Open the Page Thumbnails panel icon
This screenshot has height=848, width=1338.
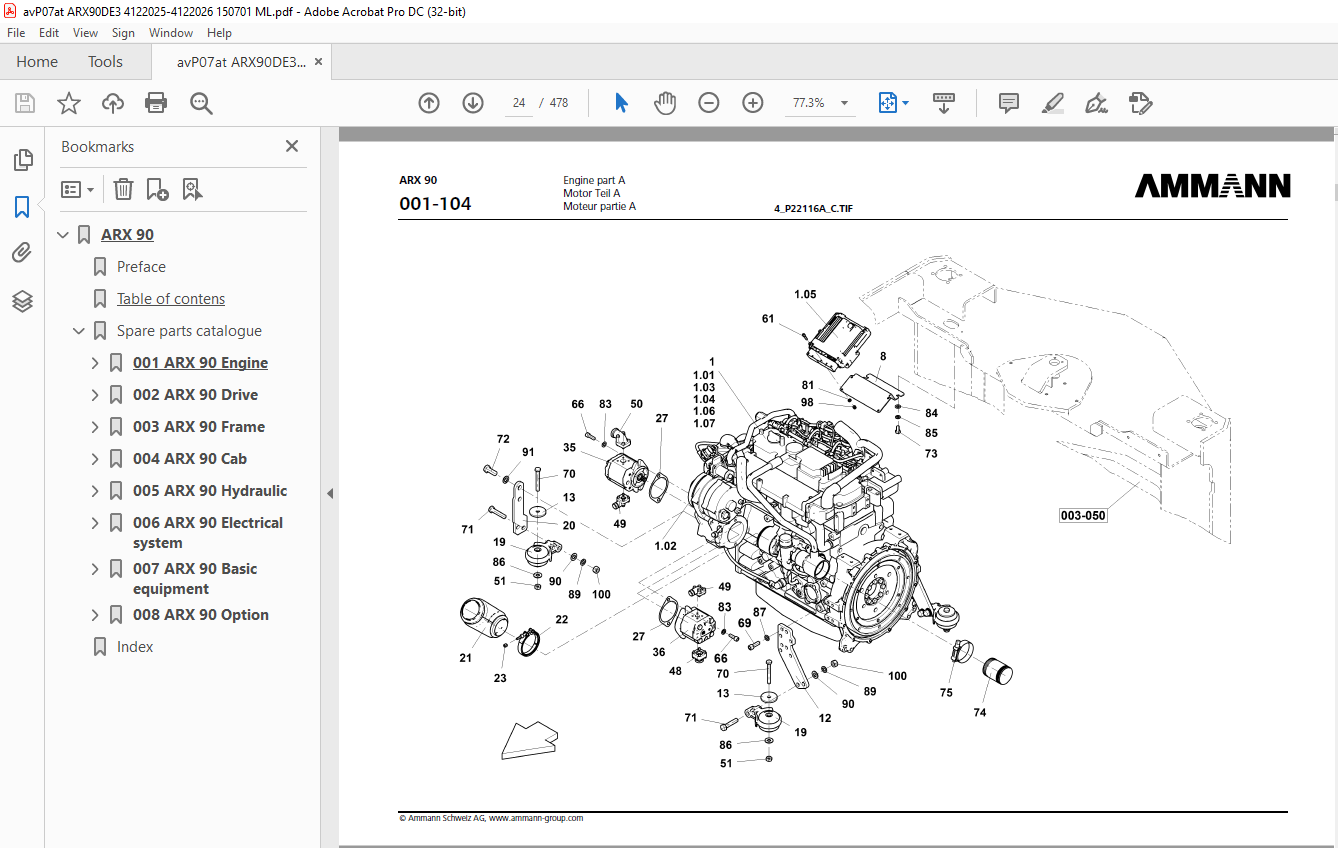(22, 160)
